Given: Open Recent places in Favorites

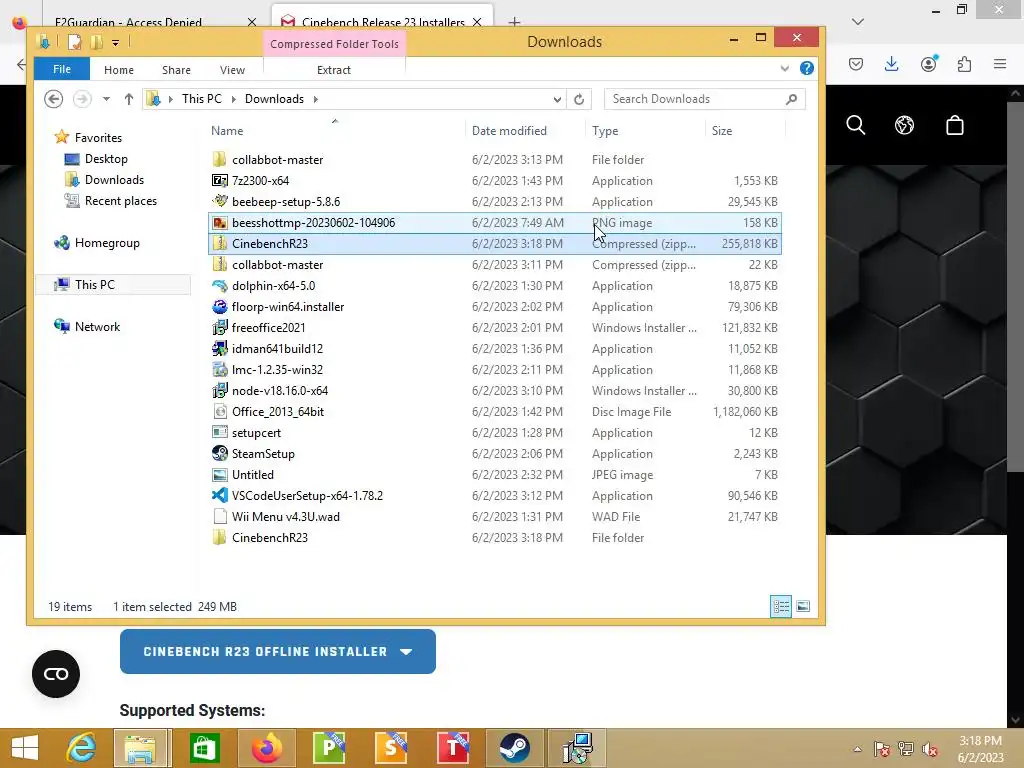Looking at the screenshot, I should pos(110,200).
